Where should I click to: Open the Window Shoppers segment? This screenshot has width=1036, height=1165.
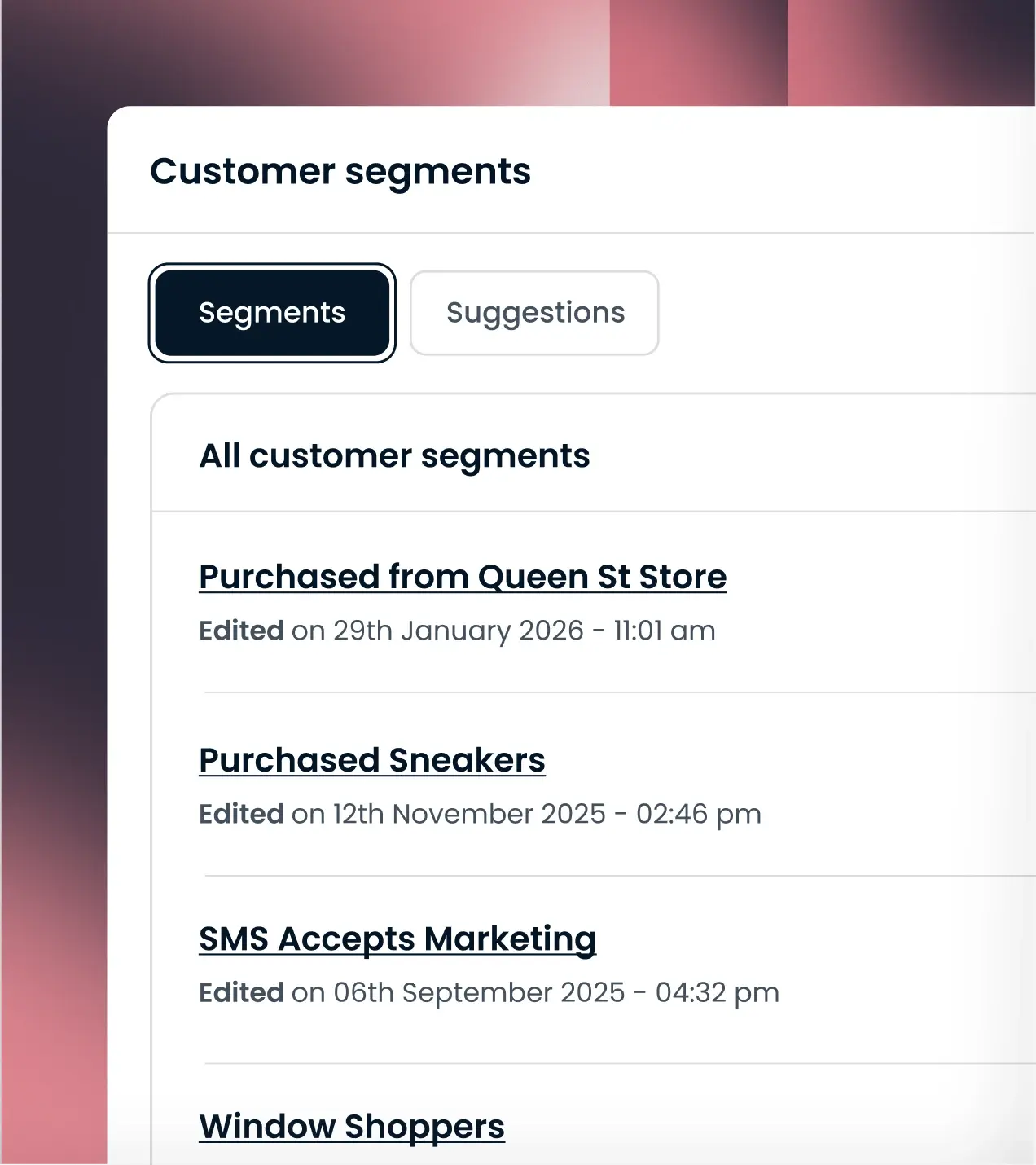[x=352, y=1127]
